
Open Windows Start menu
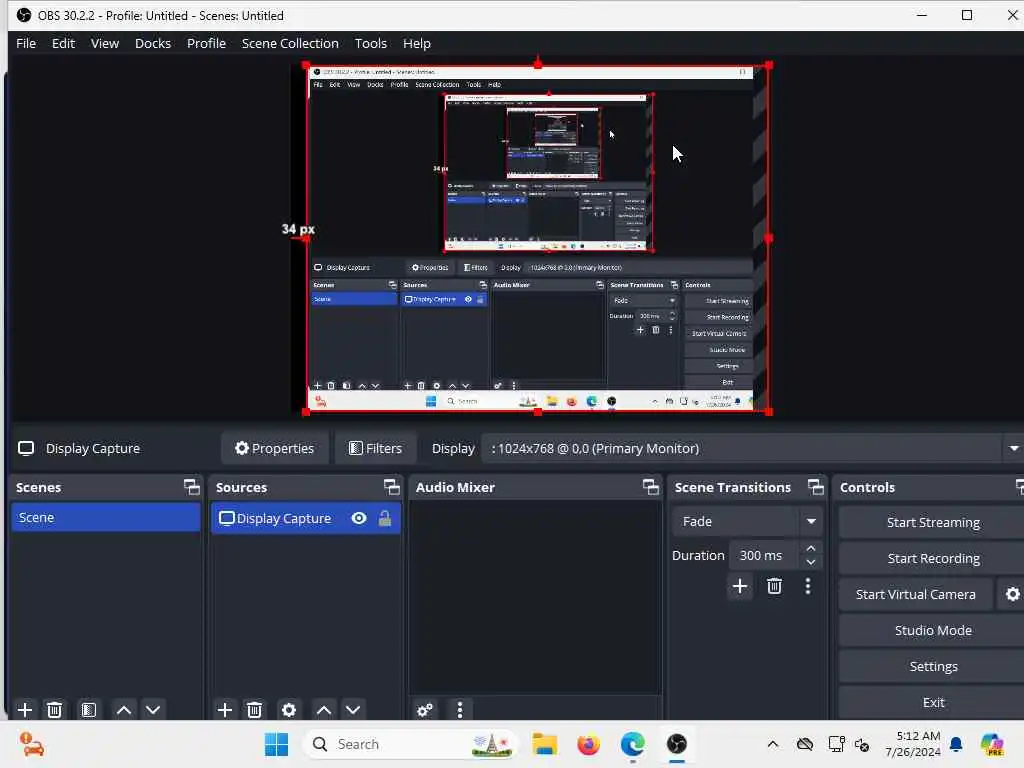pyautogui.click(x=276, y=744)
